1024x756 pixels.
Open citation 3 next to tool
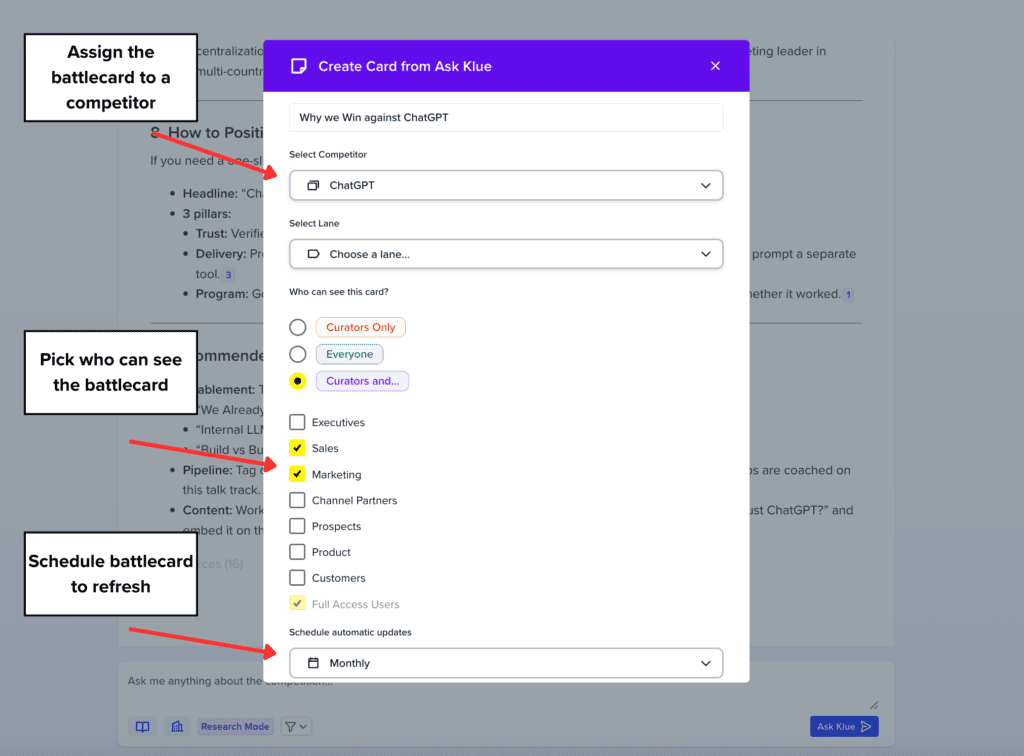click(x=229, y=275)
